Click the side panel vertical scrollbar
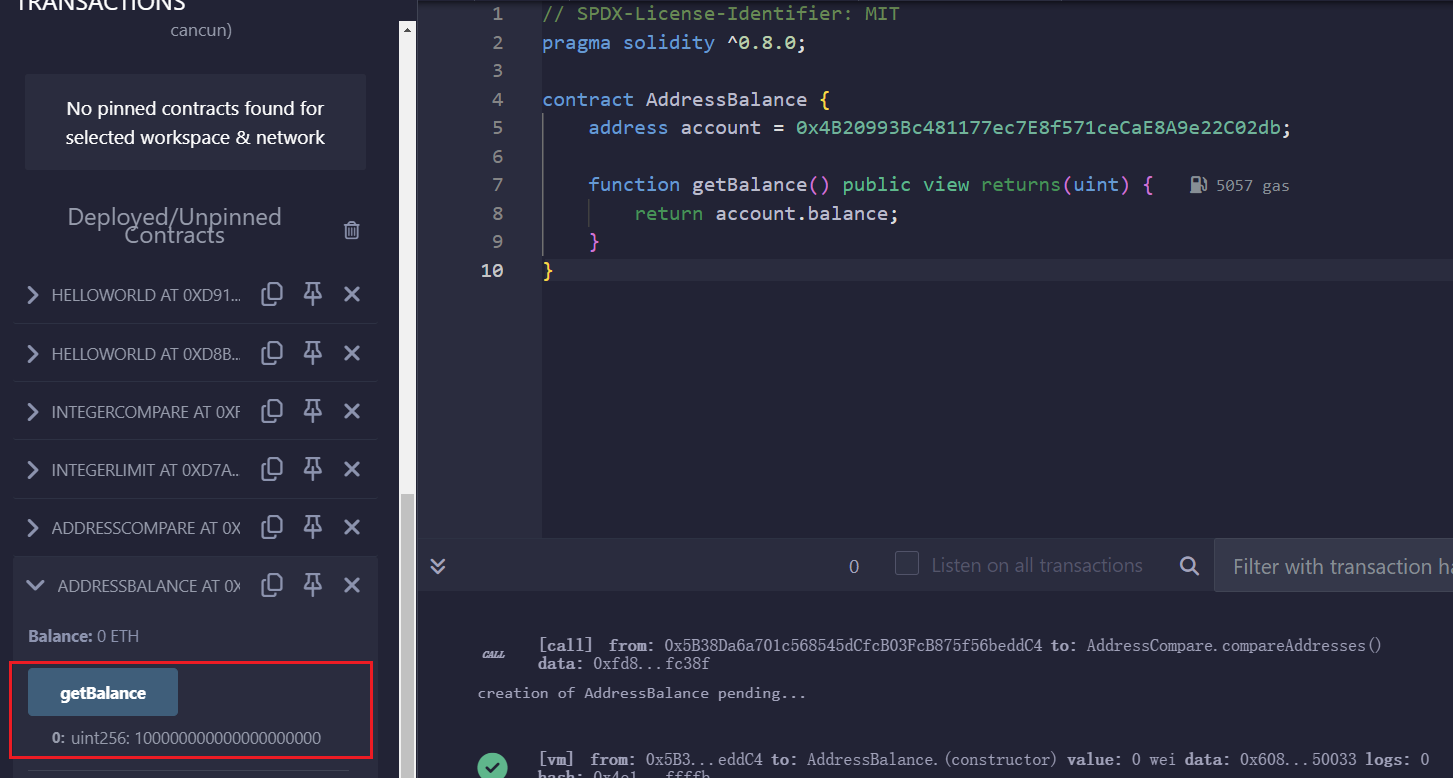 point(407,630)
